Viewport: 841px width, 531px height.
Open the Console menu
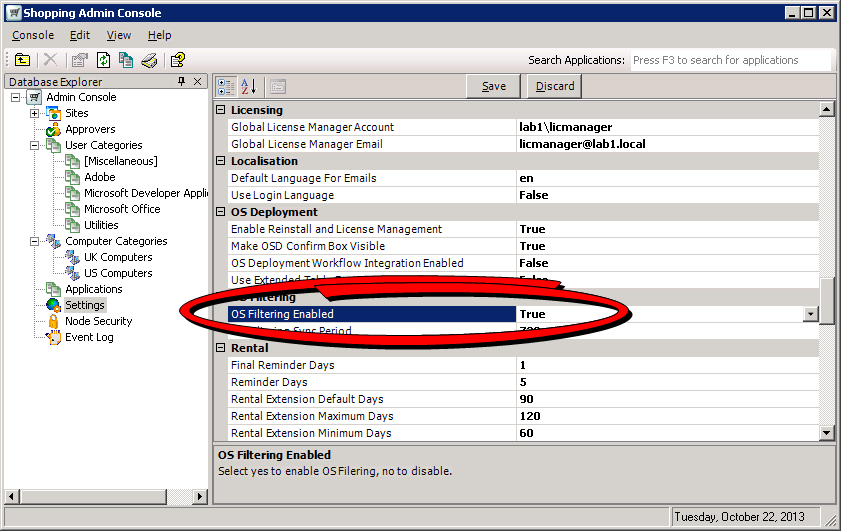tap(33, 35)
